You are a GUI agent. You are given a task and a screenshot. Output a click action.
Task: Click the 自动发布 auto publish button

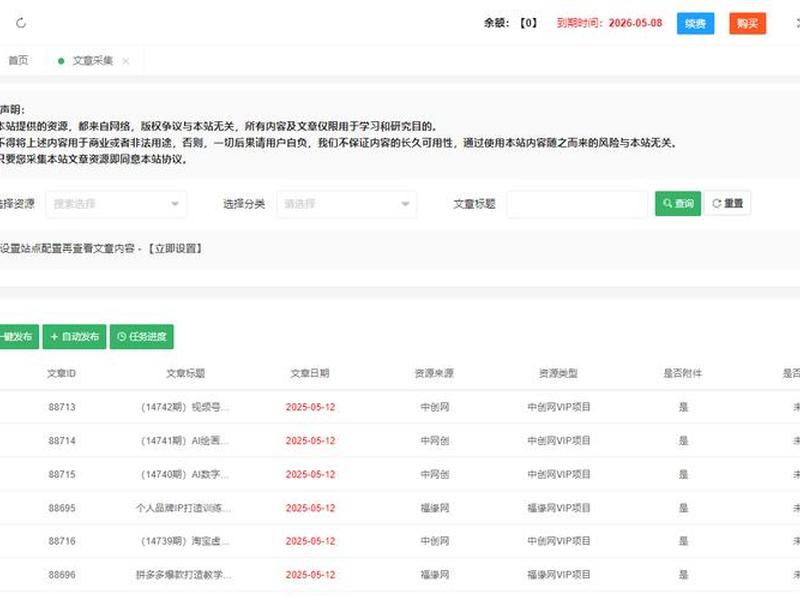click(x=74, y=337)
